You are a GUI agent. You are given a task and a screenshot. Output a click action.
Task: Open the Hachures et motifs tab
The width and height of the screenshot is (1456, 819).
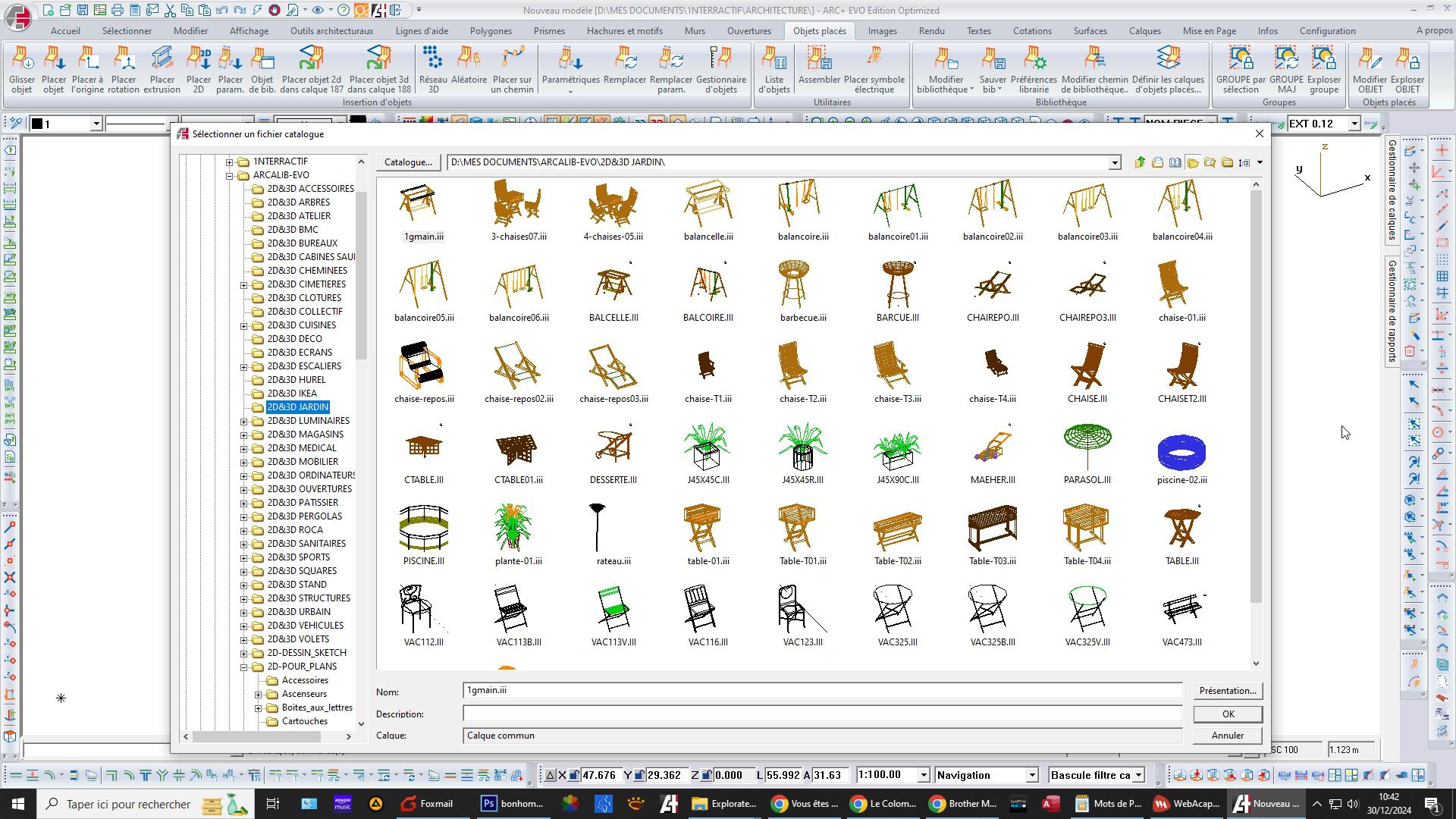click(624, 31)
